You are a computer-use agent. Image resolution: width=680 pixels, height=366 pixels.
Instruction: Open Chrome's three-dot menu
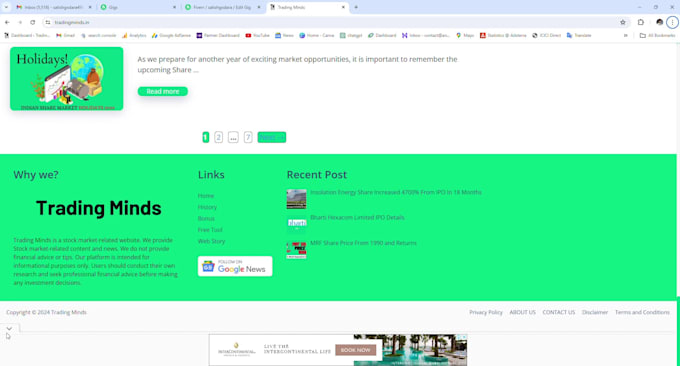pyautogui.click(x=672, y=22)
